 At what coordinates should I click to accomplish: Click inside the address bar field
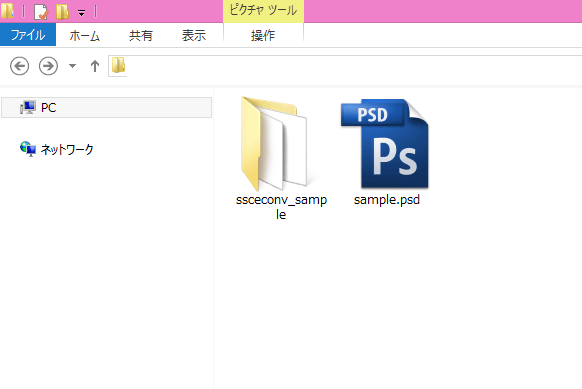pyautogui.click(x=345, y=66)
